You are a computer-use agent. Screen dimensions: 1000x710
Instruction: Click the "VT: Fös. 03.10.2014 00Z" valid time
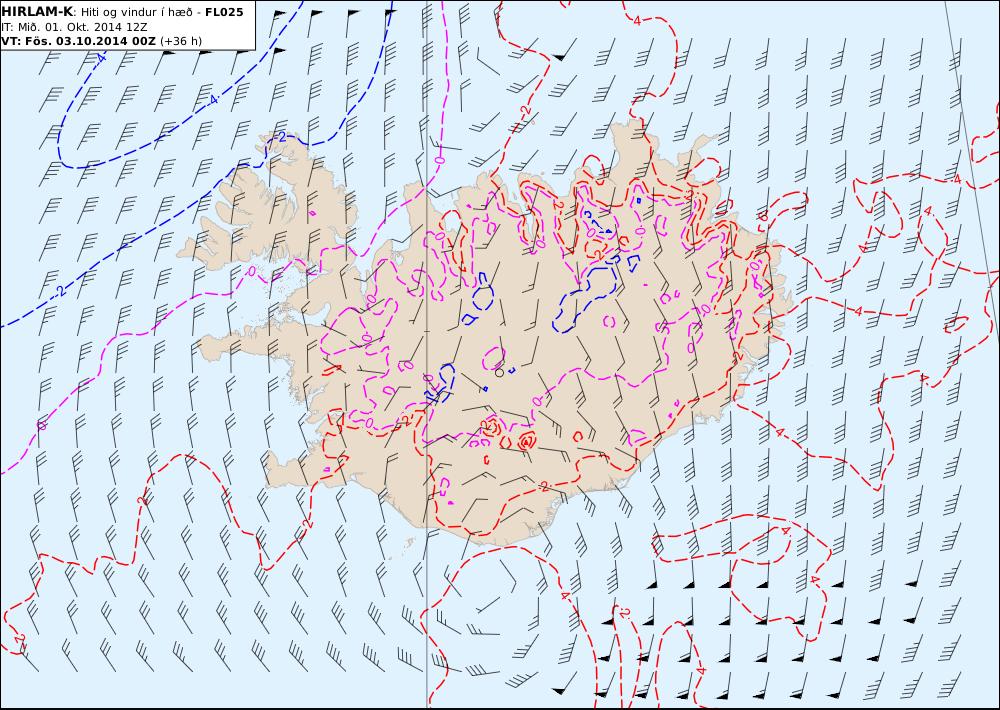[x=78, y=41]
